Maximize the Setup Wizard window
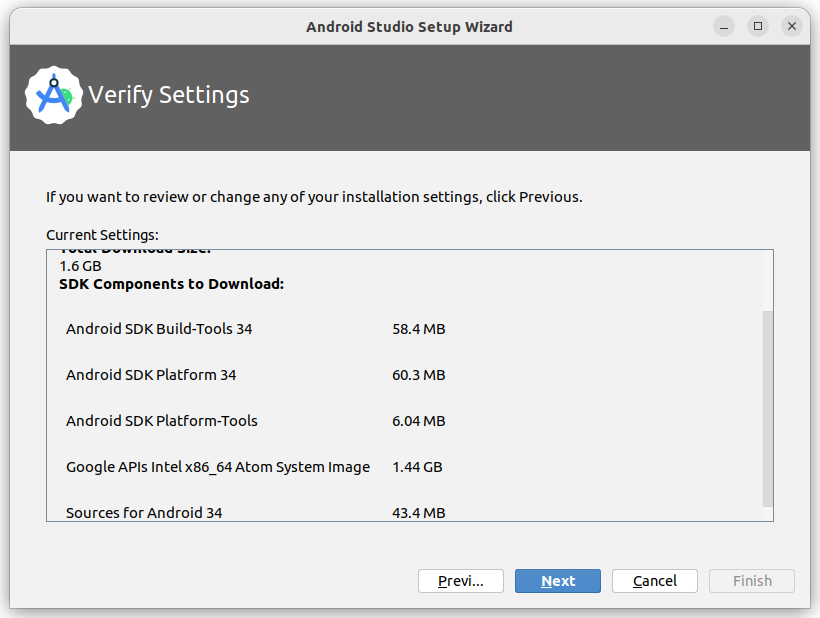Viewport: 820px width, 618px height. [758, 26]
